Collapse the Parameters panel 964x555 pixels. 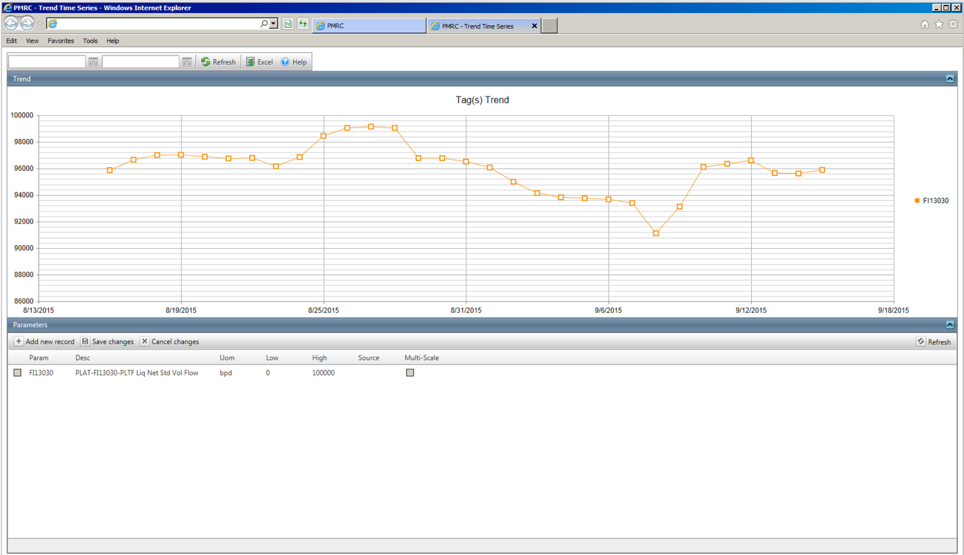950,325
